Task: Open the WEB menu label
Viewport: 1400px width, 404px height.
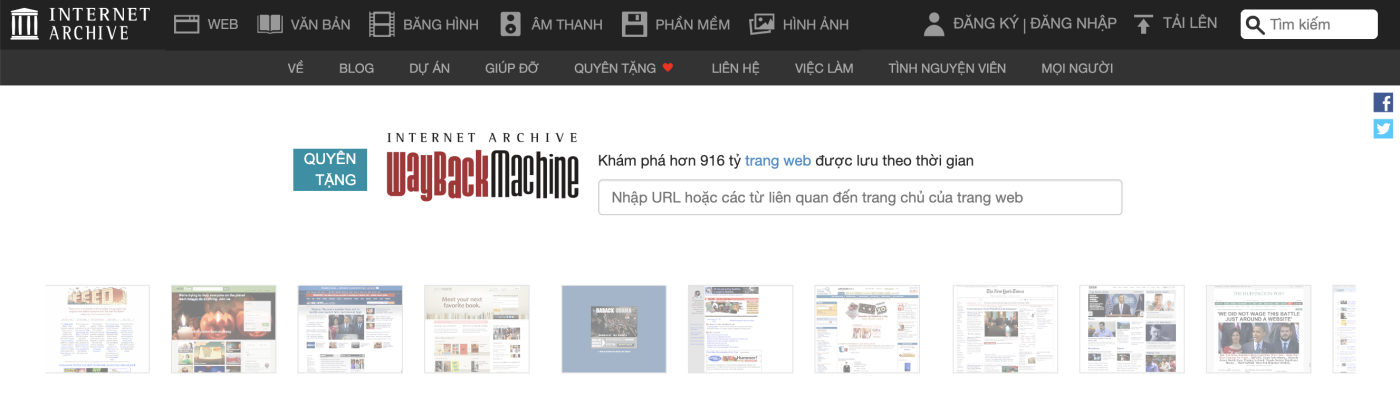Action: [223, 24]
